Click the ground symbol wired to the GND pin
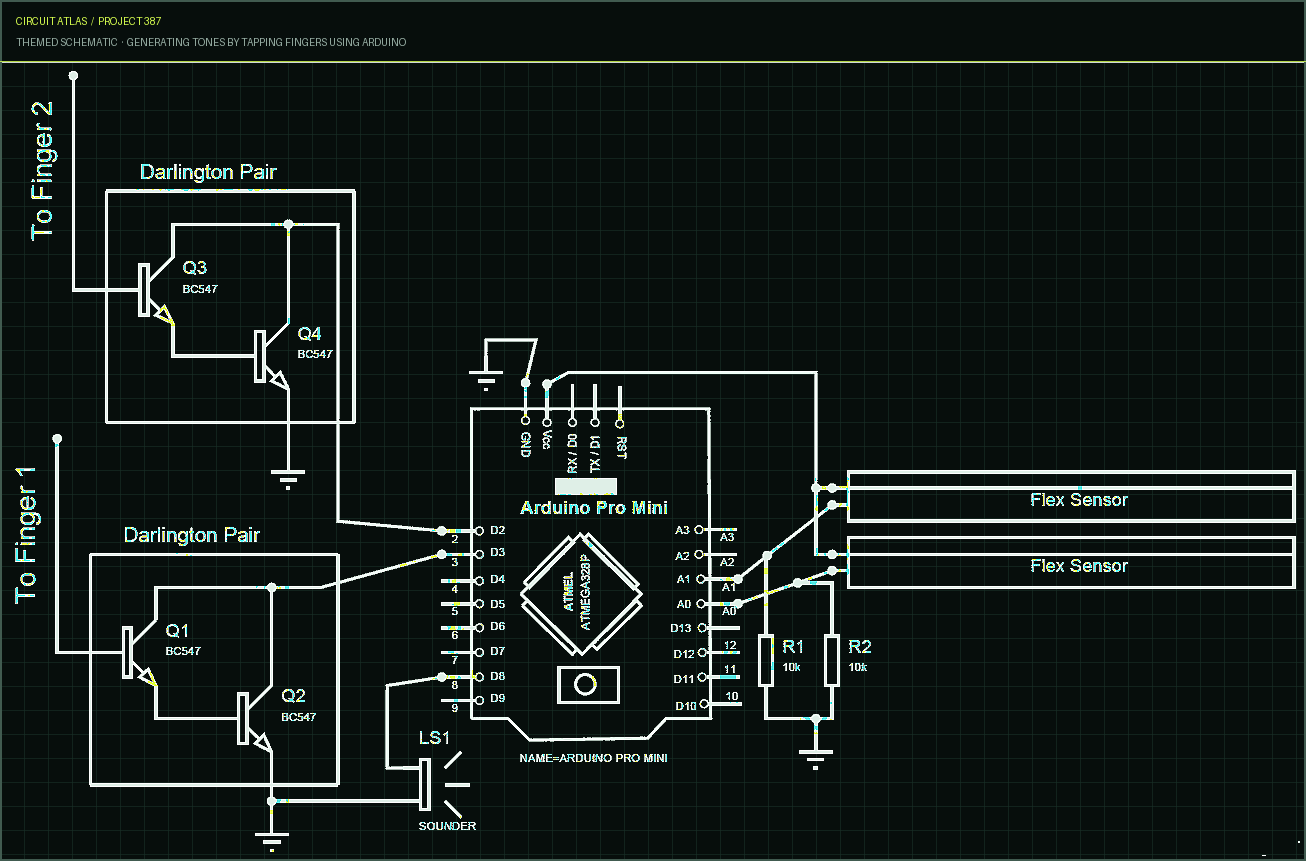This screenshot has width=1306, height=861. click(486, 379)
